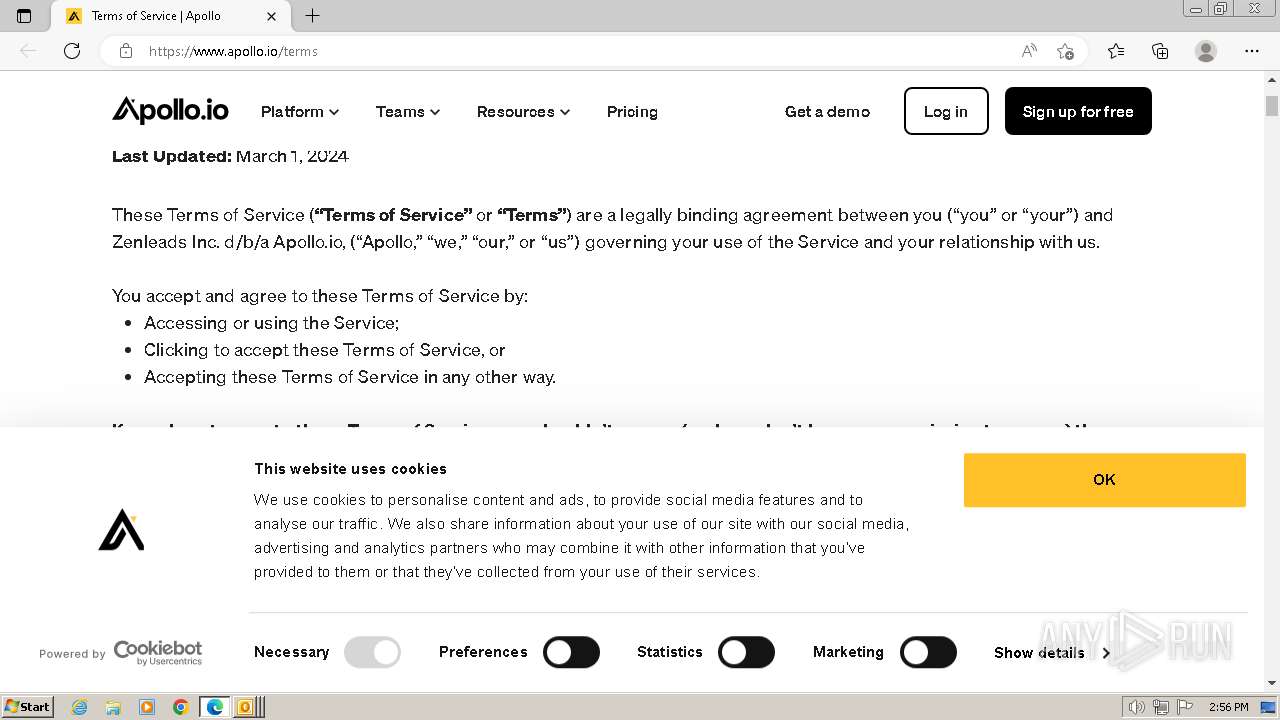Open a new browser tab
This screenshot has width=1280, height=720.
click(x=313, y=16)
